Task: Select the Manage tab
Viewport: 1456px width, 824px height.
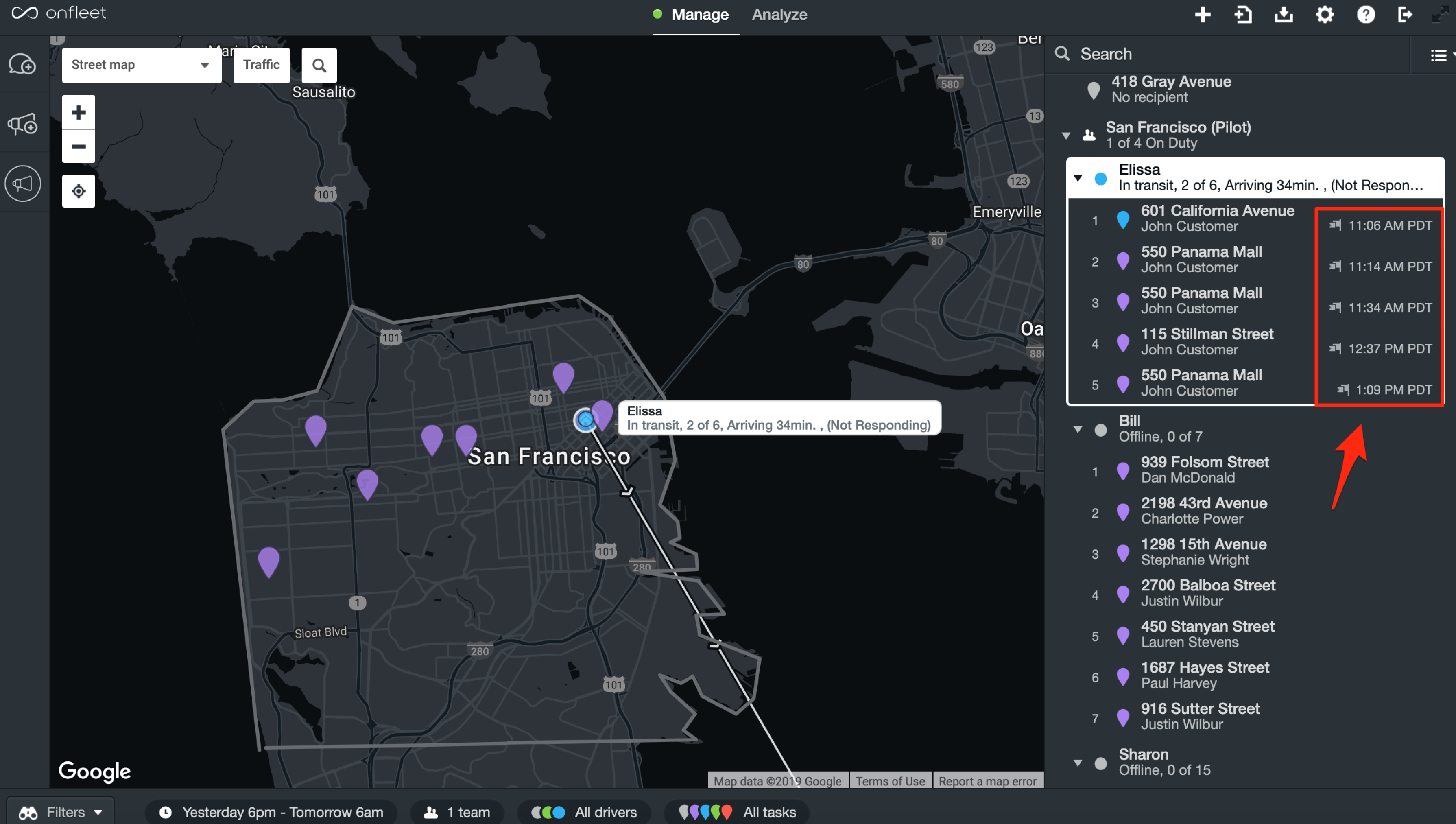Action: pos(699,15)
